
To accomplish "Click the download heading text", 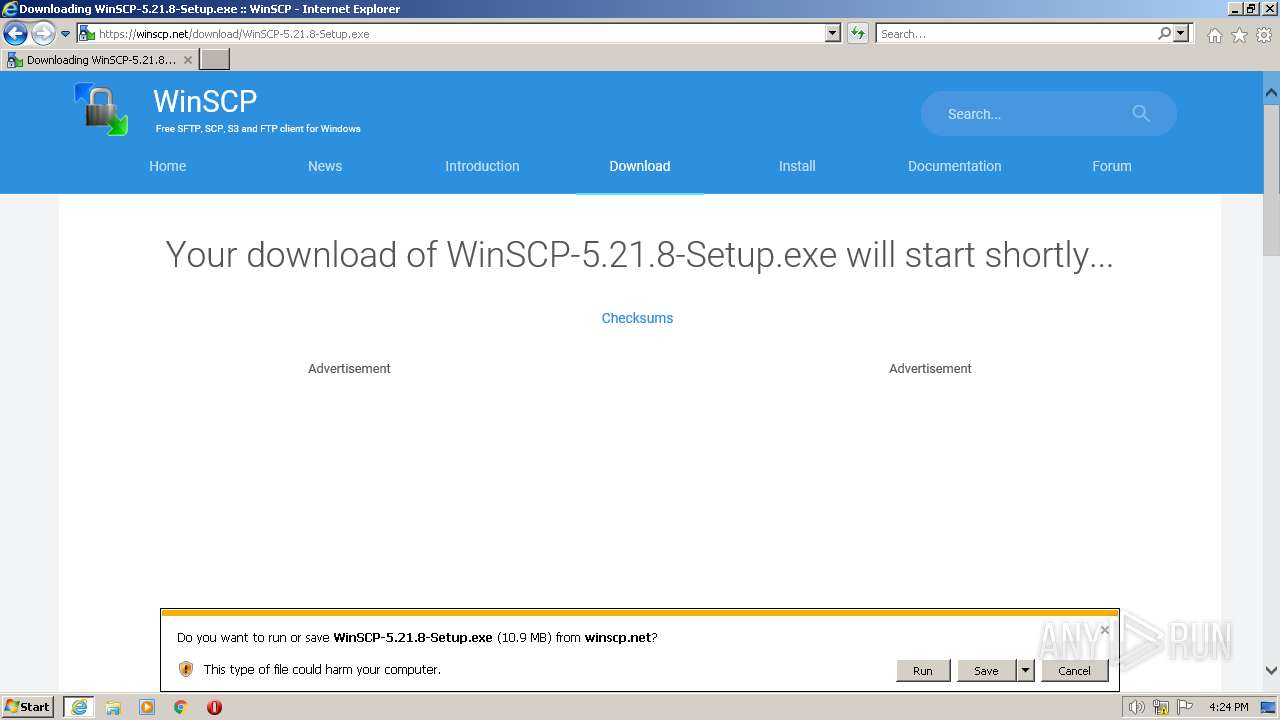I will pos(639,255).
